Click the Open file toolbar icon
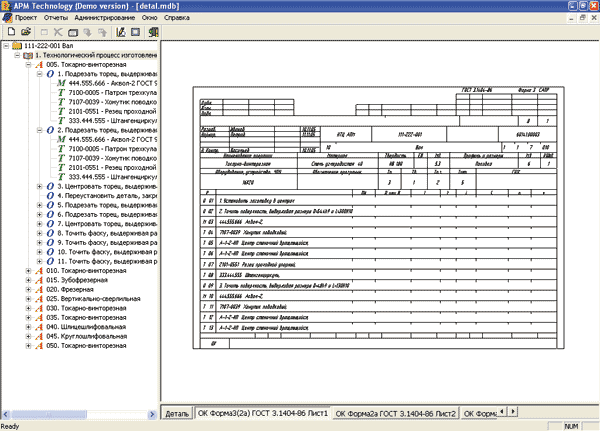The width and height of the screenshot is (600, 431). [25, 32]
